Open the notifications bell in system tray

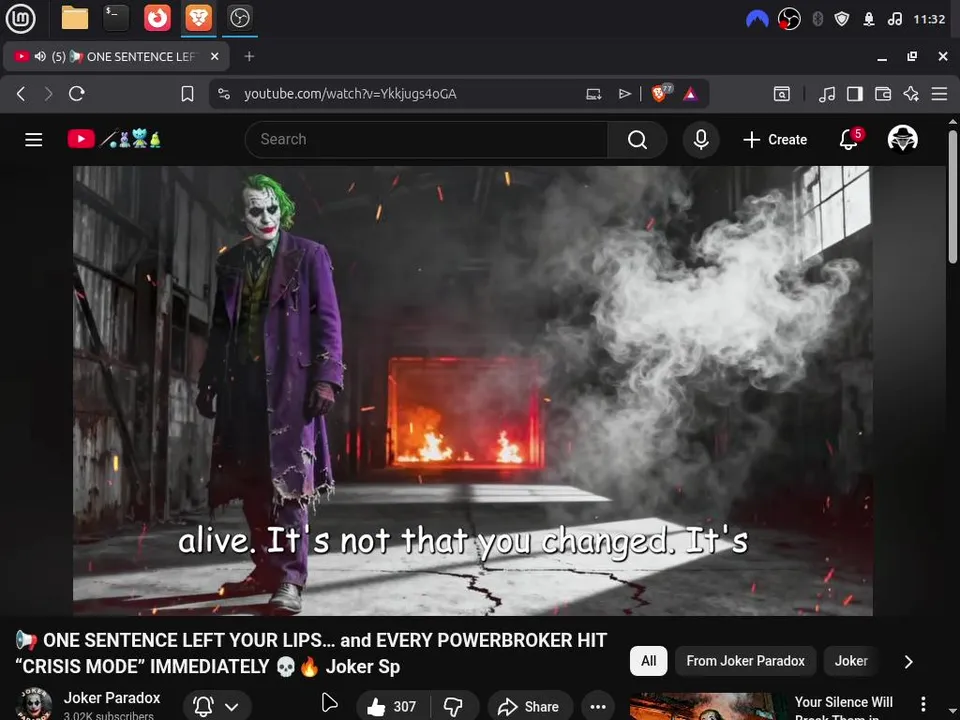point(869,19)
